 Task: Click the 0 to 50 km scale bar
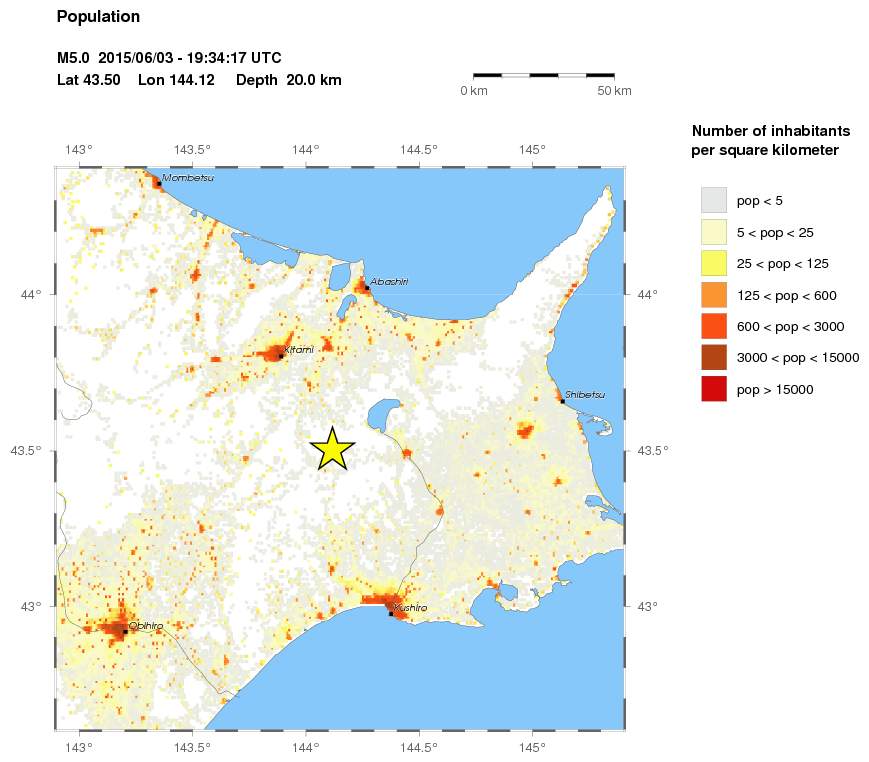point(543,75)
